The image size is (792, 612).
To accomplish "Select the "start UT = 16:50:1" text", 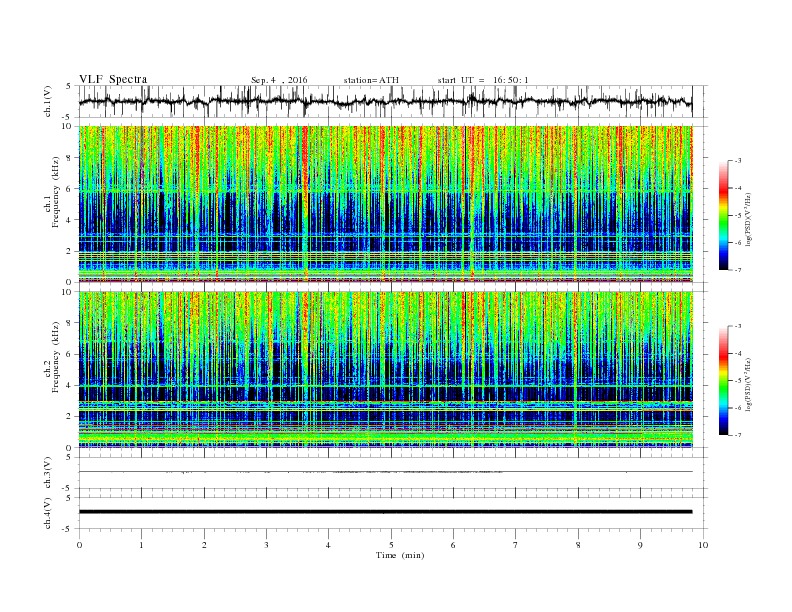I will 483,80.
